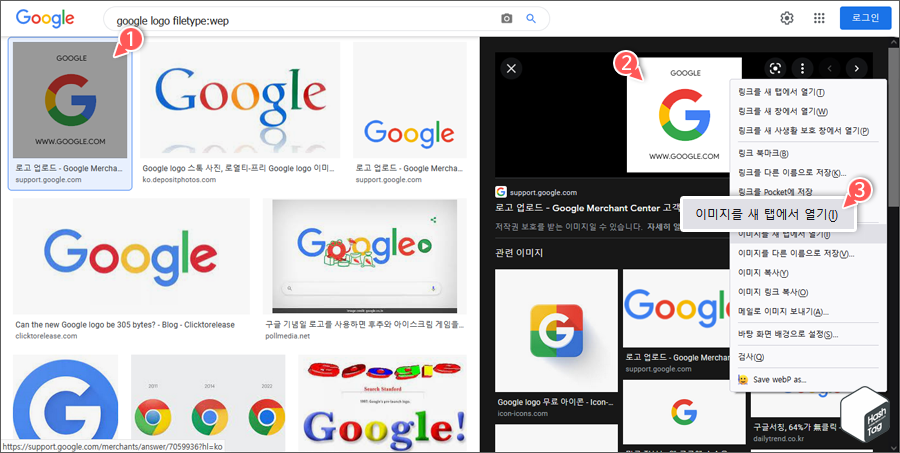The height and width of the screenshot is (453, 900).
Task: Close the image preview panel
Action: 511,69
